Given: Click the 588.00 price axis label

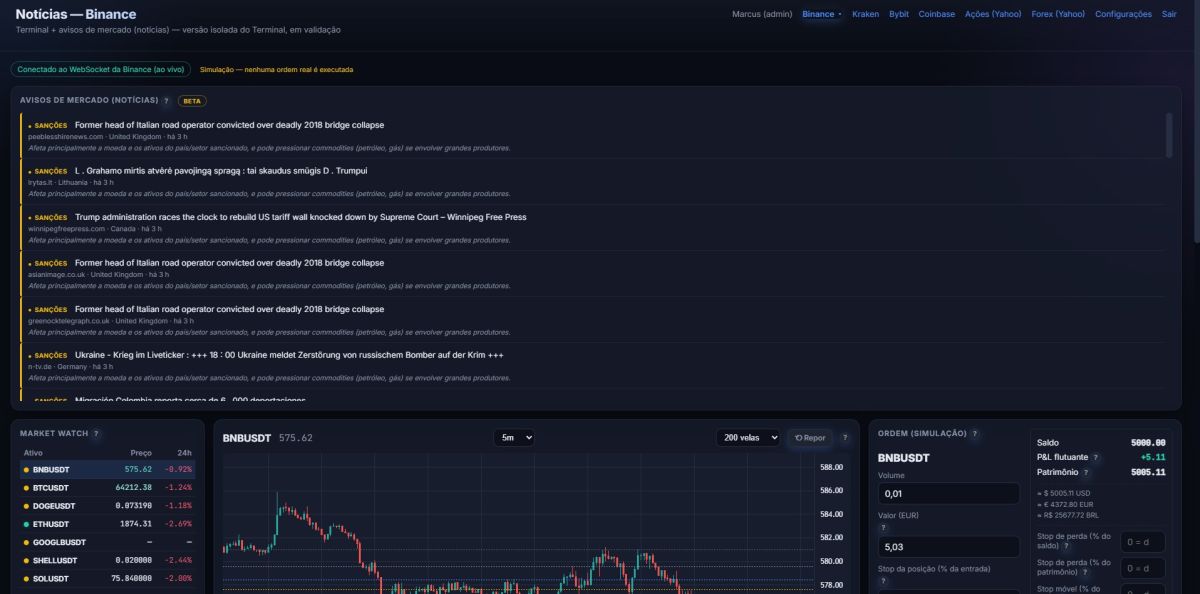Looking at the screenshot, I should click(x=832, y=467).
